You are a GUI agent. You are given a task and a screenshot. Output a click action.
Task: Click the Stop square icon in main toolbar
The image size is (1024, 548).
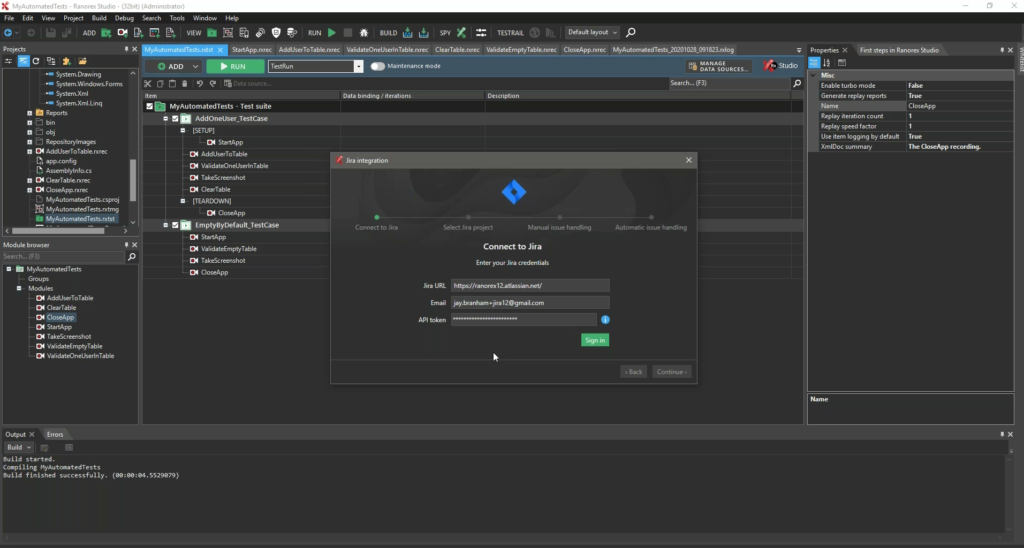coord(347,32)
